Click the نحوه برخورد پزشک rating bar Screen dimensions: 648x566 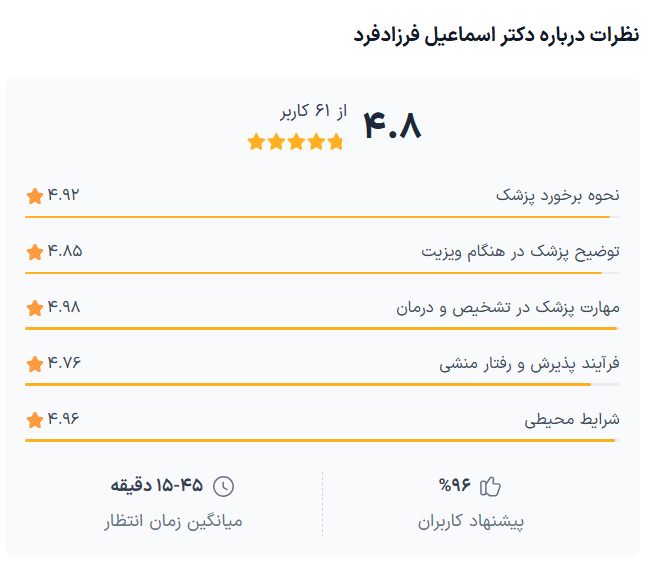[322, 216]
